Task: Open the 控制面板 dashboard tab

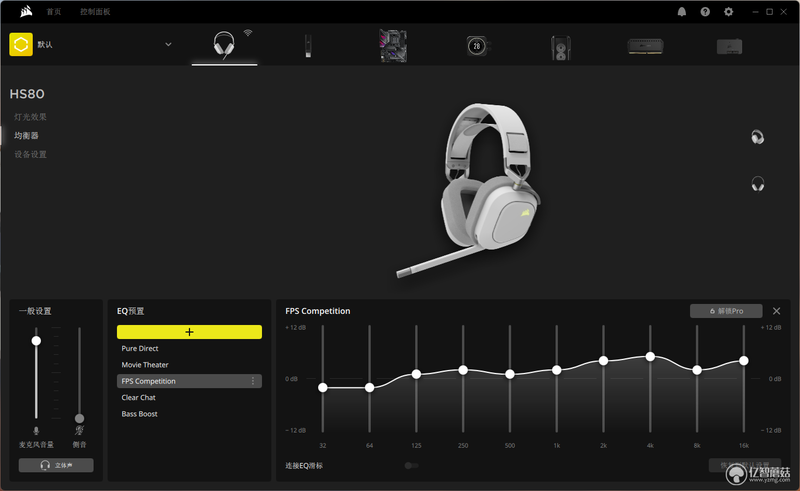Action: pyautogui.click(x=95, y=12)
